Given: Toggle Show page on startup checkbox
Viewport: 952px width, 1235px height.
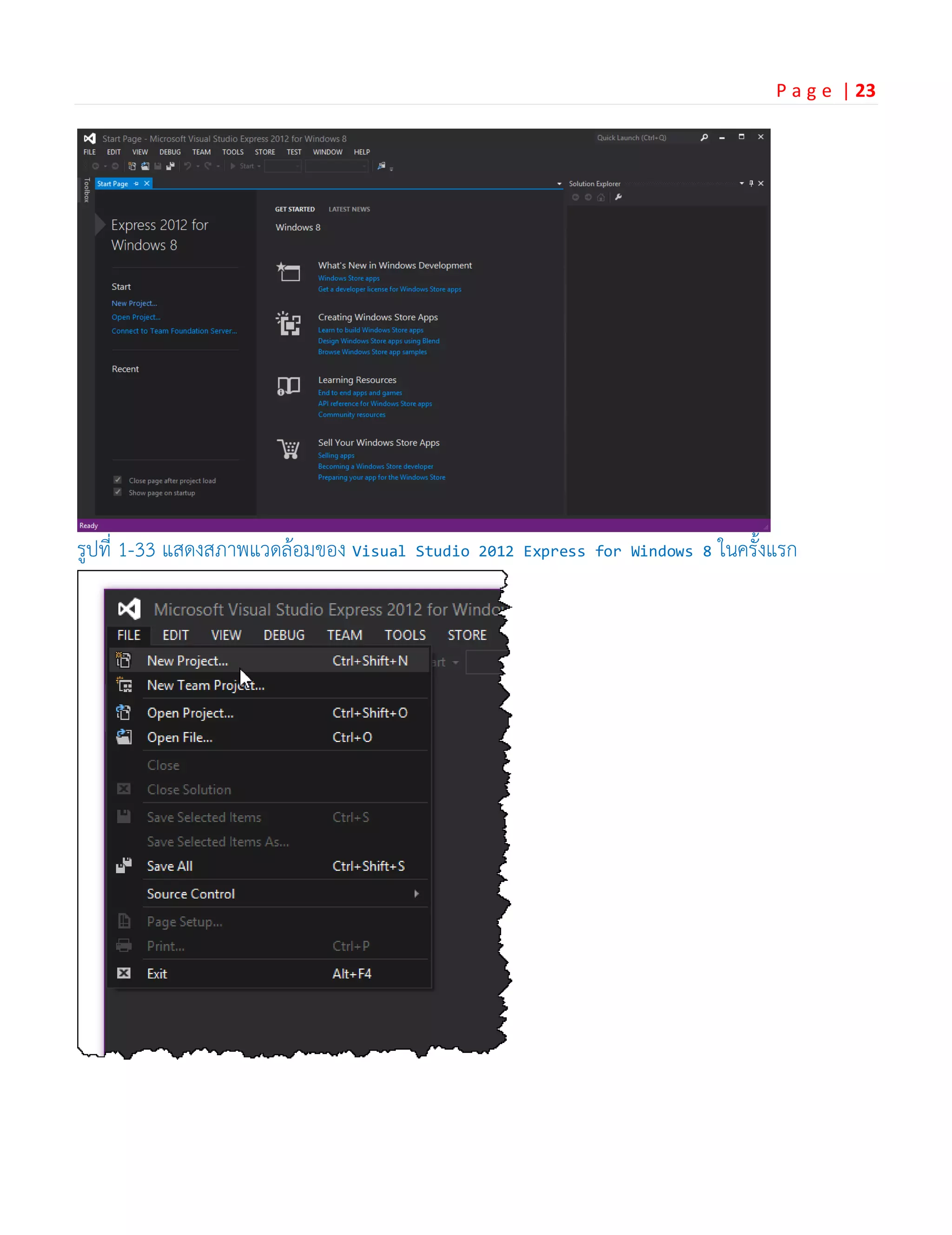Looking at the screenshot, I should tap(118, 492).
